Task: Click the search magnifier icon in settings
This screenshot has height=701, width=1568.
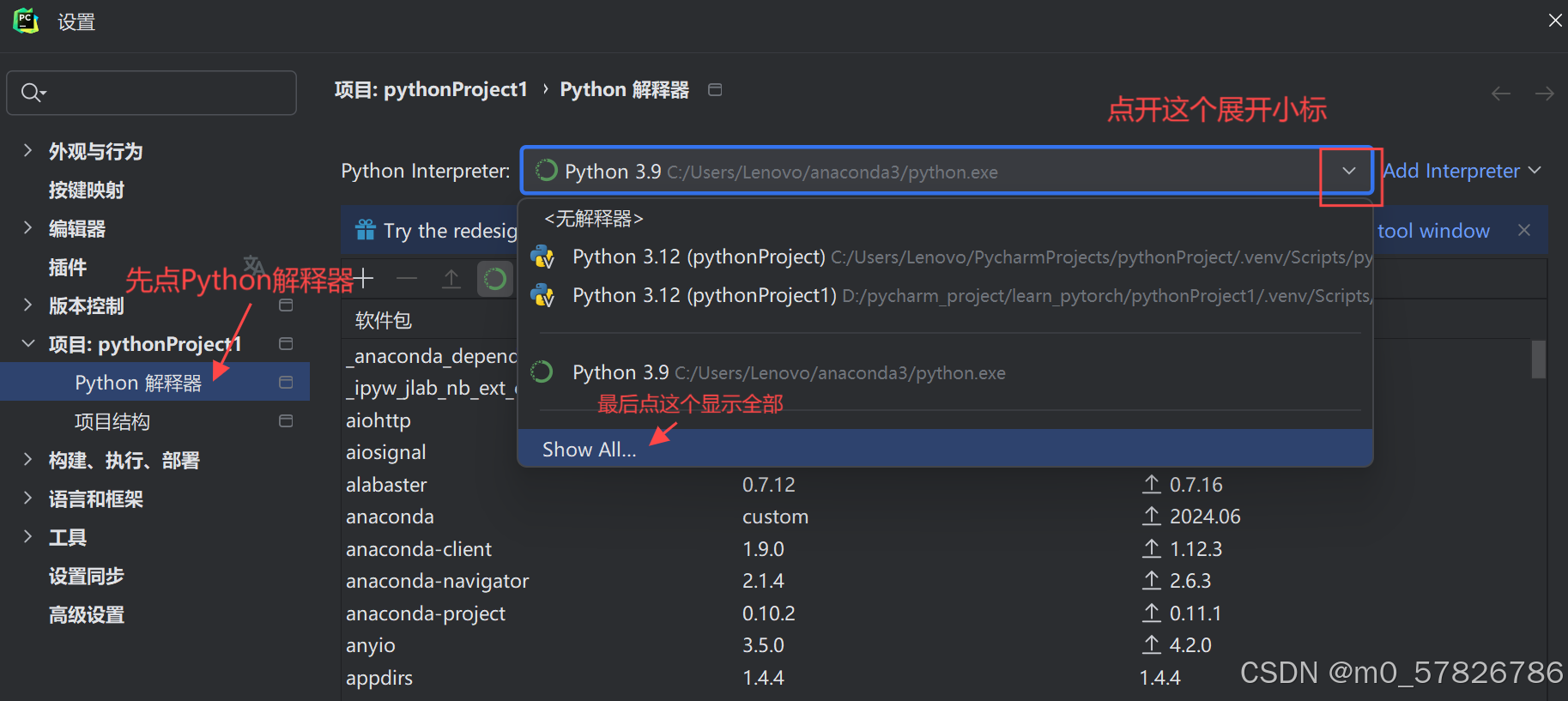Action: click(x=33, y=93)
